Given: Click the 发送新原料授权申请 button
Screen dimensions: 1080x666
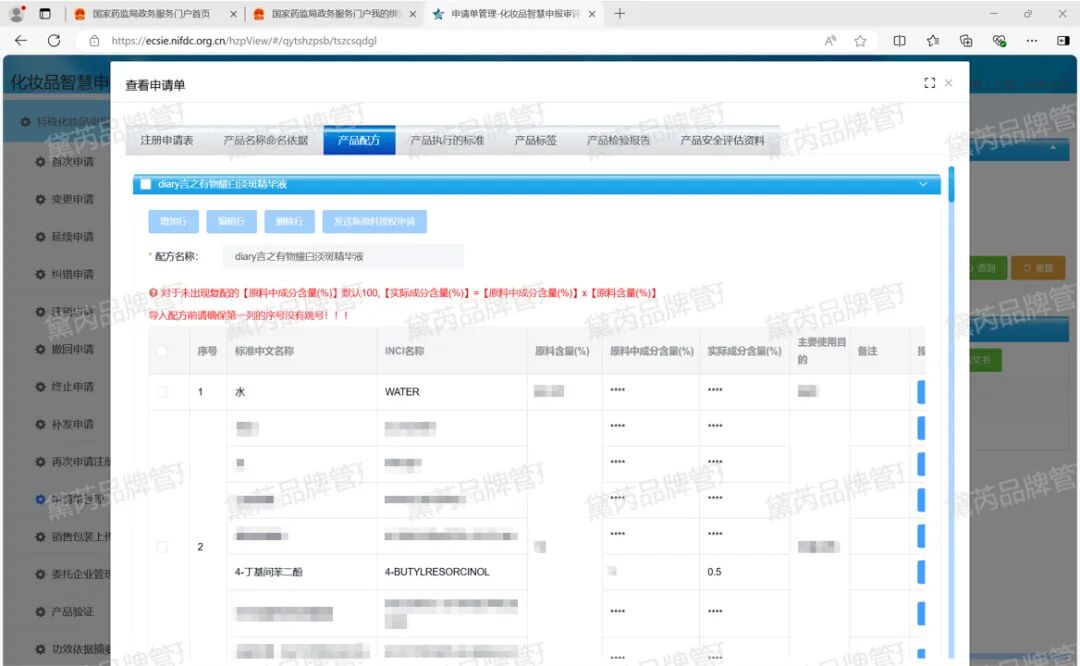Looking at the screenshot, I should [x=374, y=221].
